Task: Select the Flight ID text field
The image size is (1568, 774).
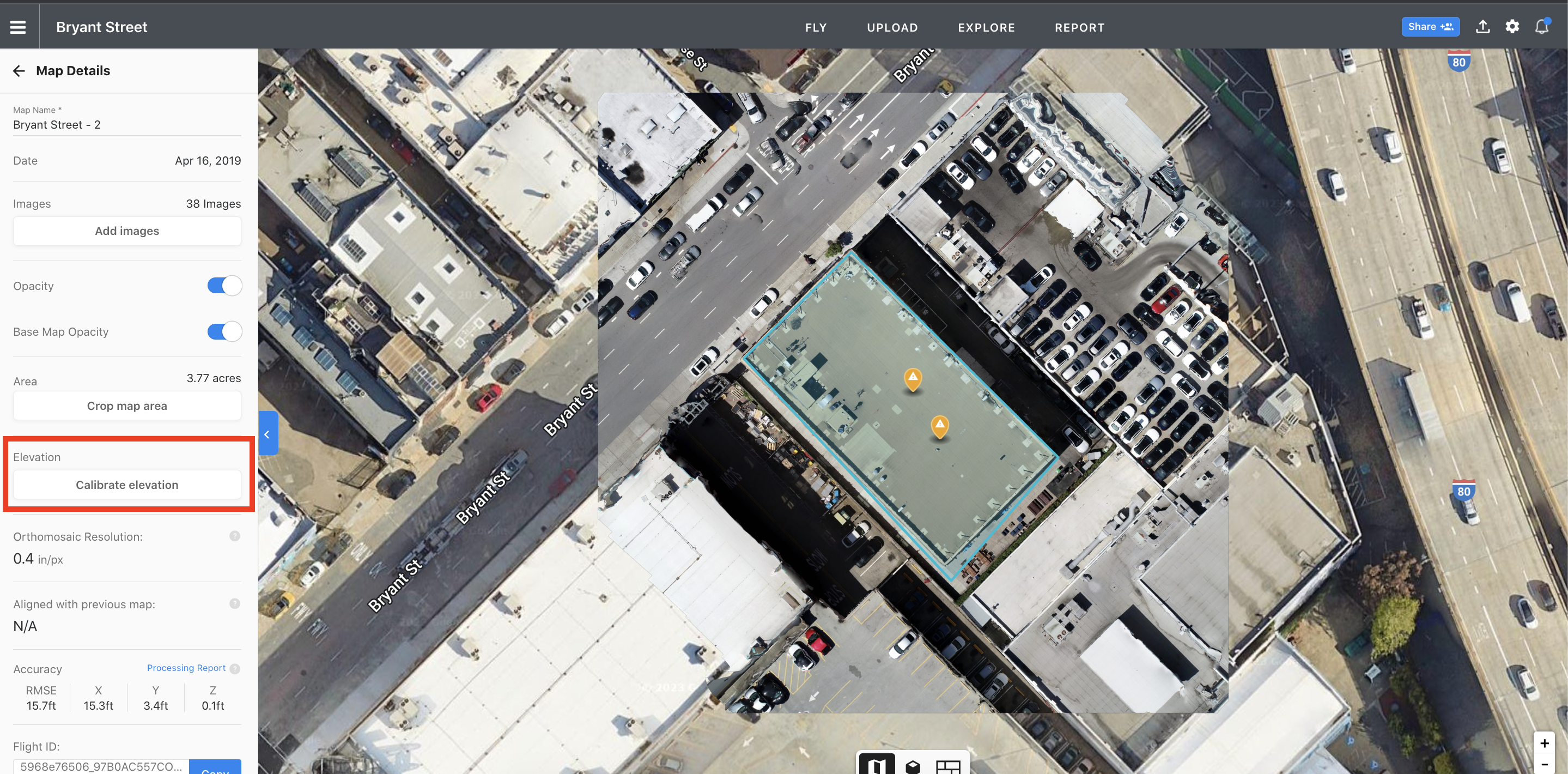Action: tap(101, 766)
